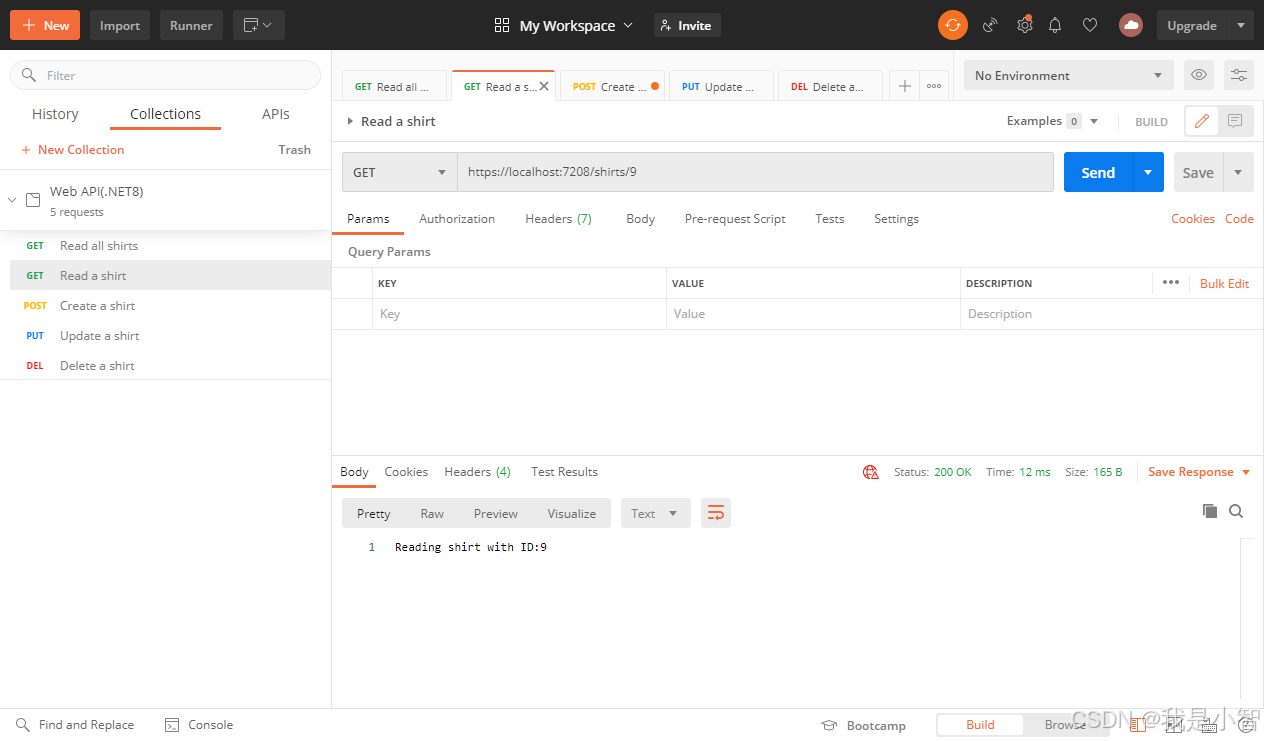The image size is (1264, 741).
Task: Open manage environments sliders icon
Action: pos(1238,75)
